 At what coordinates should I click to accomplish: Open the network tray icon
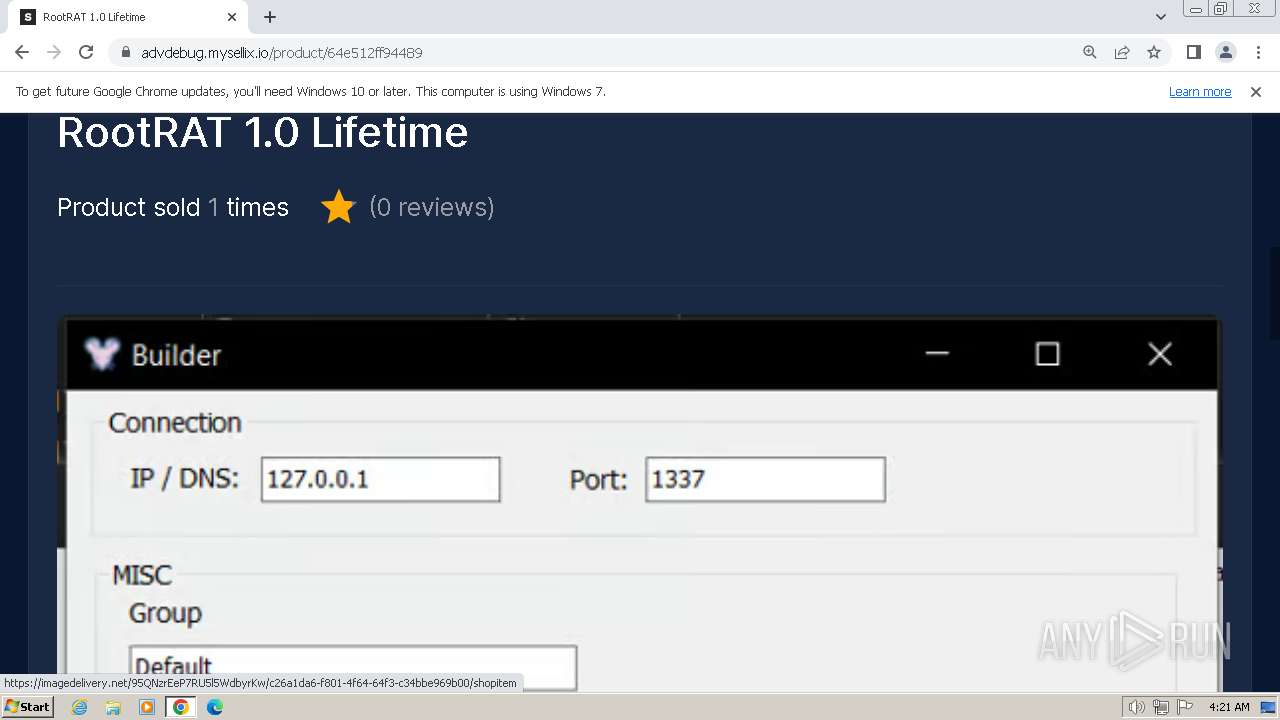coord(1160,707)
